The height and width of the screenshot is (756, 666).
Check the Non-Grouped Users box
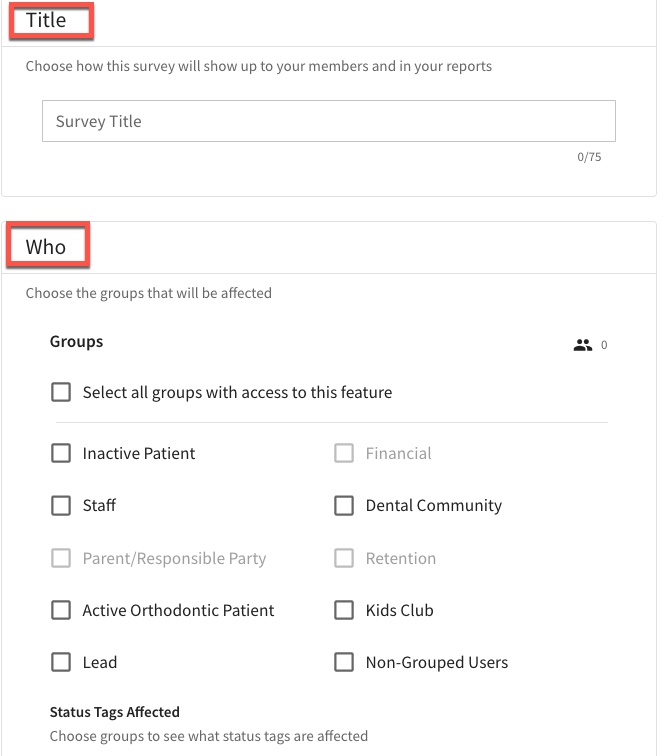tap(344, 662)
